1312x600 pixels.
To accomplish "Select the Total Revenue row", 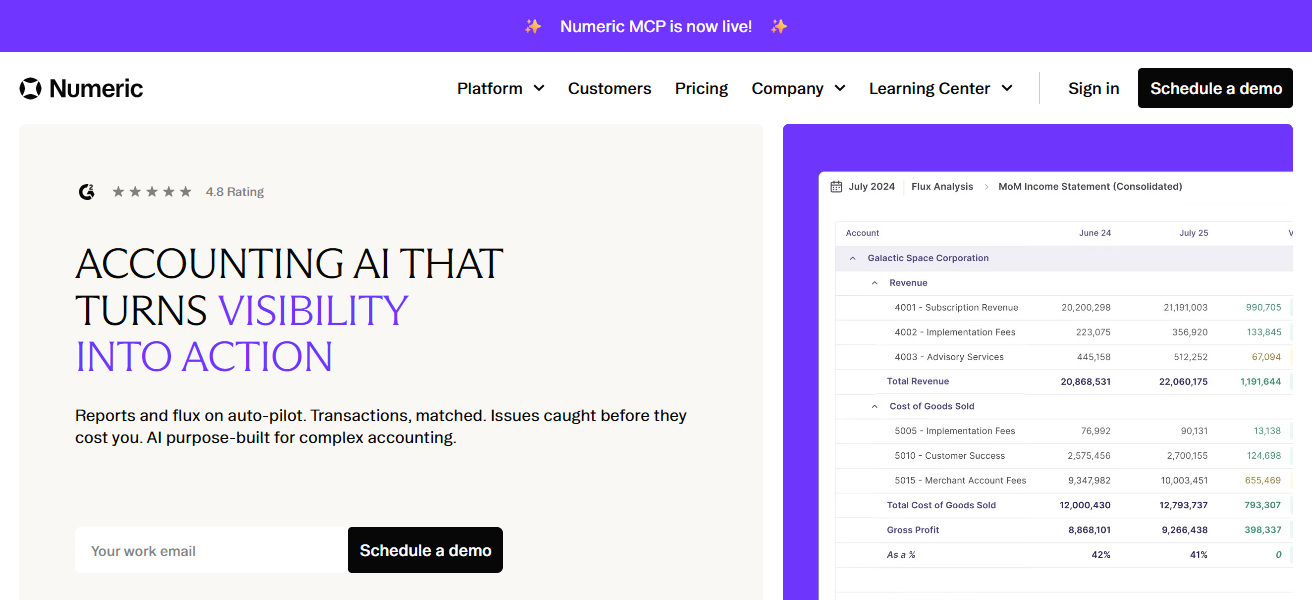I will click(x=1064, y=381).
